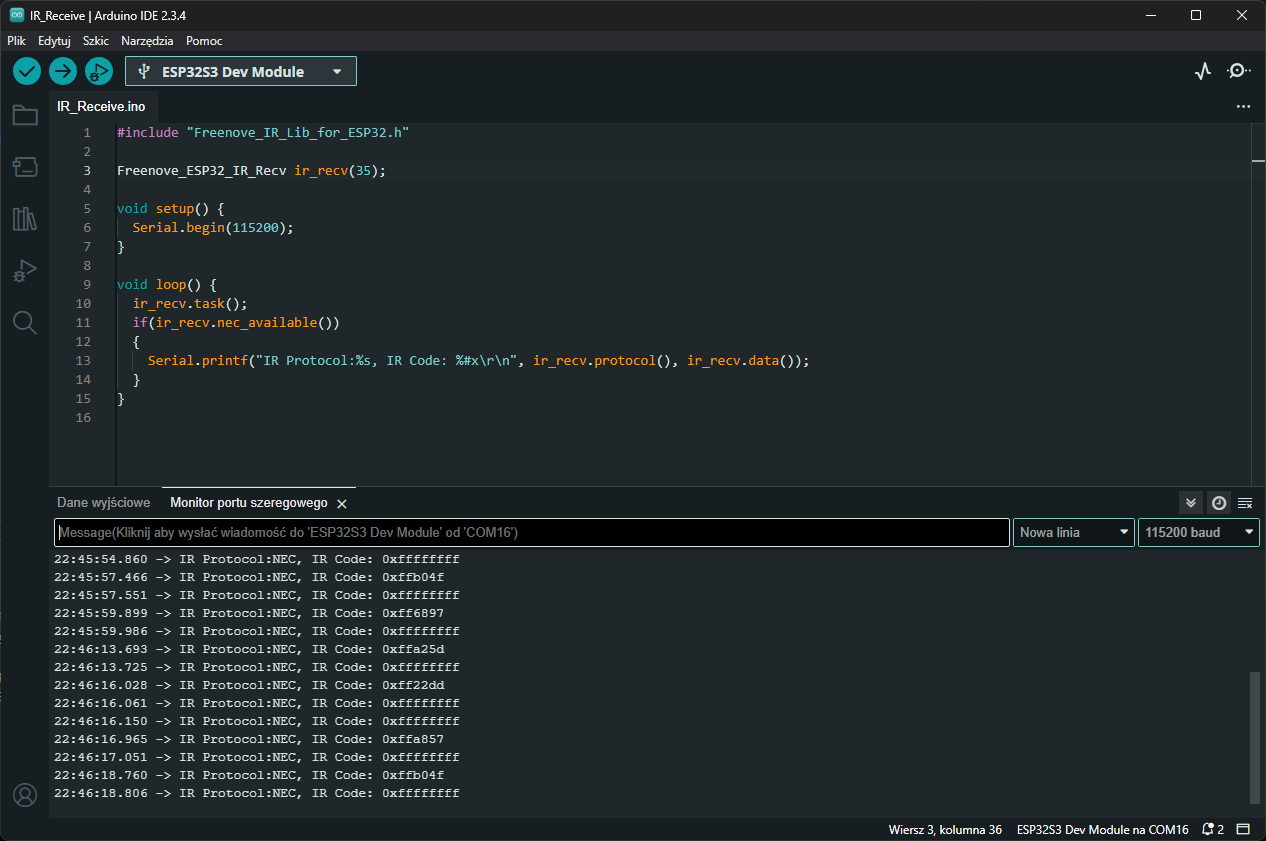Click the ir_recv.task() line
Image resolution: width=1266 pixels, height=841 pixels.
pyautogui.click(x=190, y=304)
